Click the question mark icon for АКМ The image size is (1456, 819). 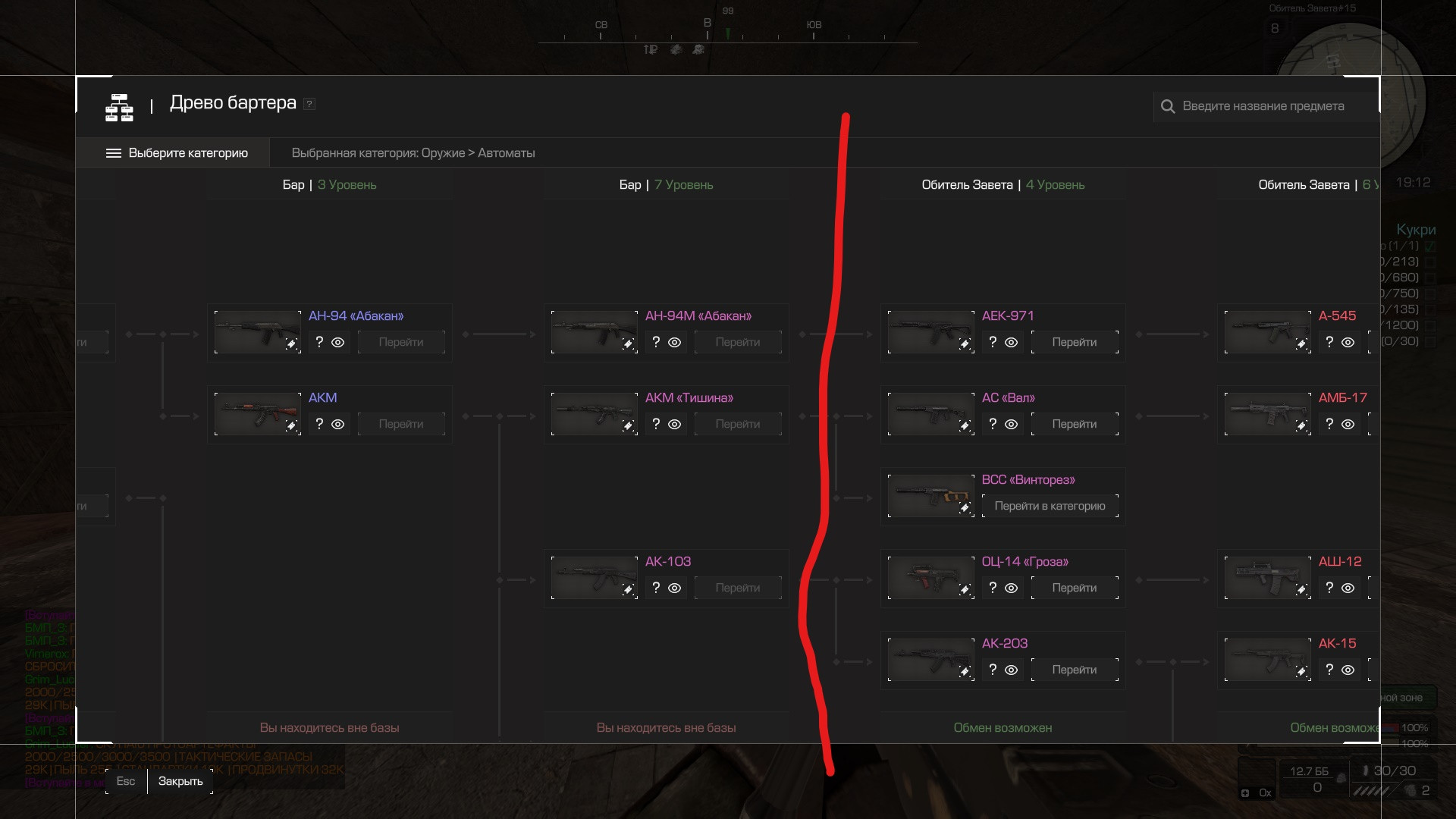click(x=319, y=424)
